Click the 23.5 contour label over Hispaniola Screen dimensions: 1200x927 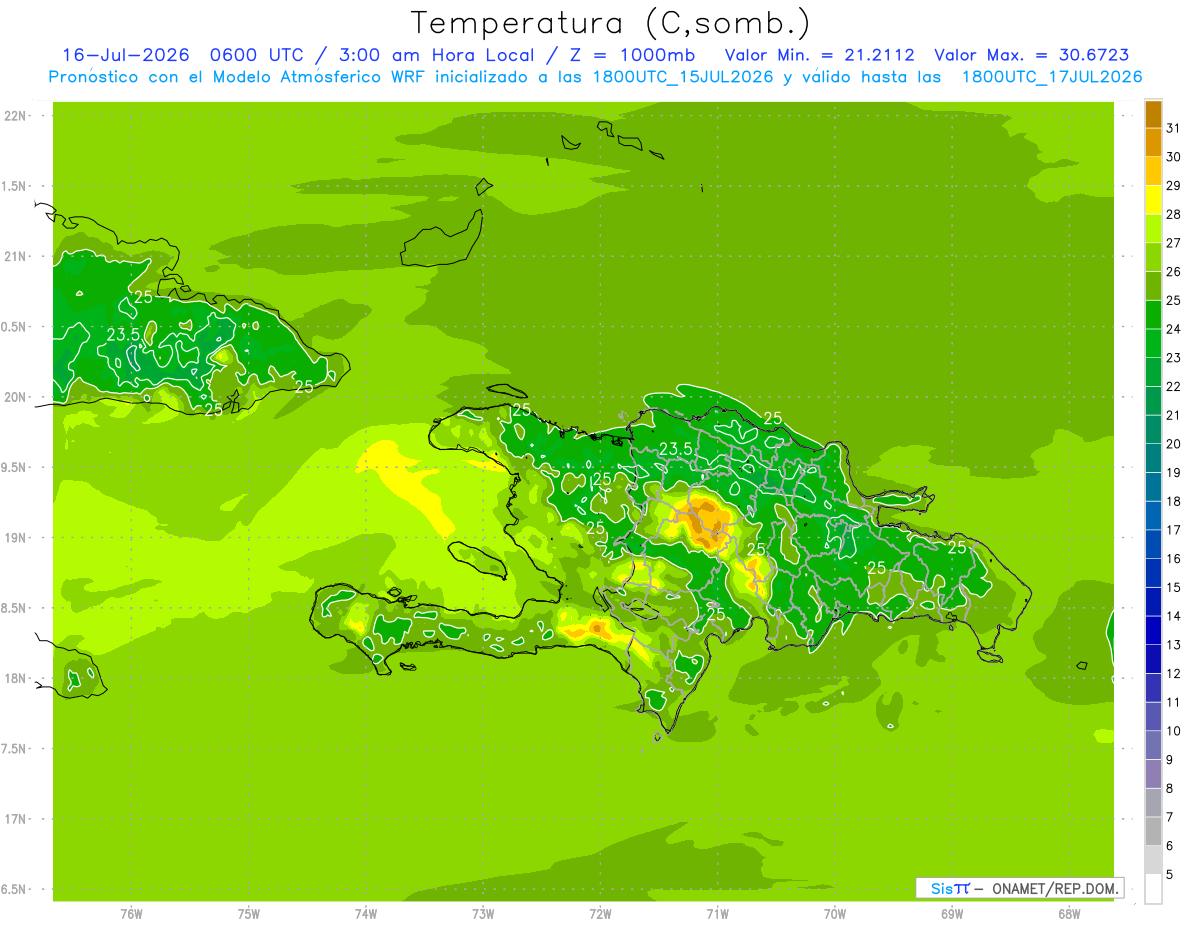(x=676, y=449)
